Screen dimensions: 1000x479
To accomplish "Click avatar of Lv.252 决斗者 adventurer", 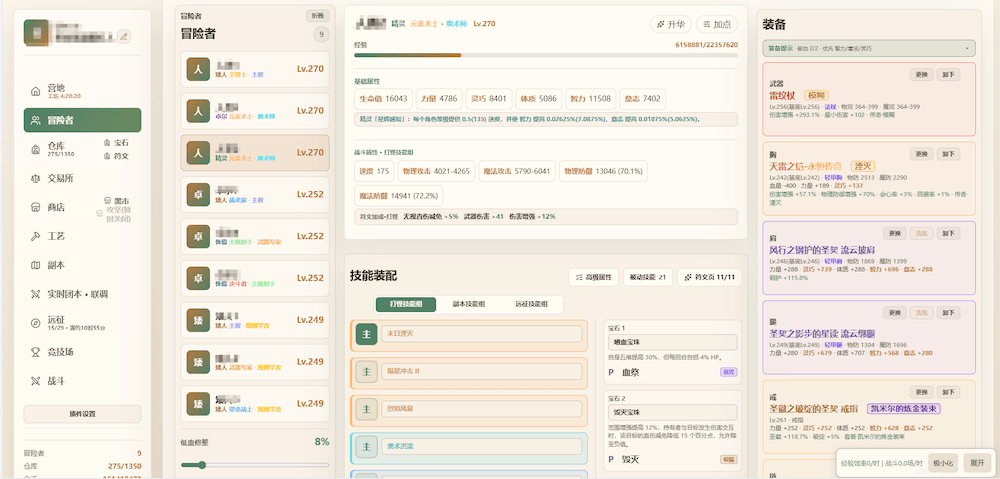I will (x=198, y=278).
